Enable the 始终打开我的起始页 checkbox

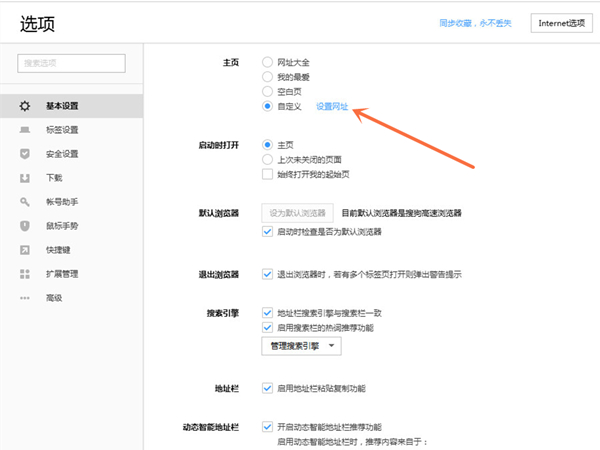[267, 174]
